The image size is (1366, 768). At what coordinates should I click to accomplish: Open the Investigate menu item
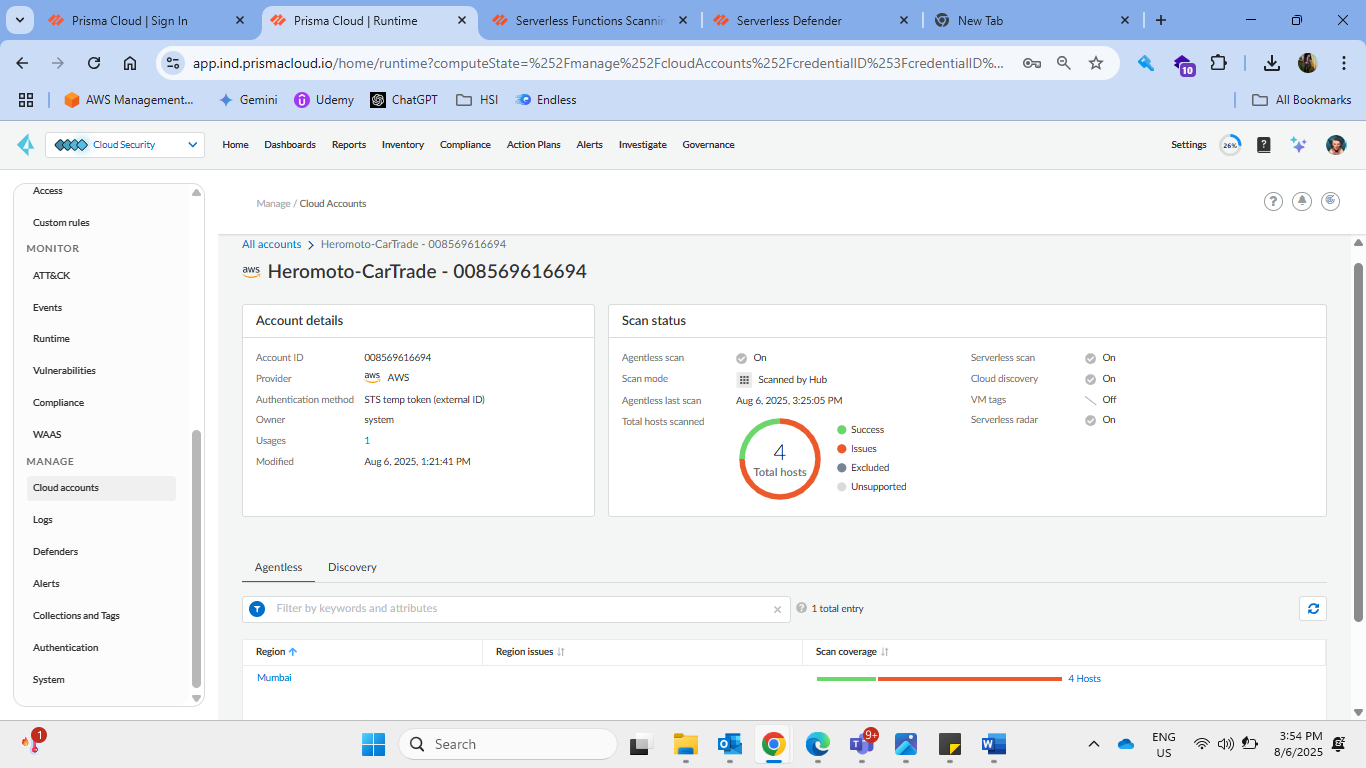(x=642, y=145)
